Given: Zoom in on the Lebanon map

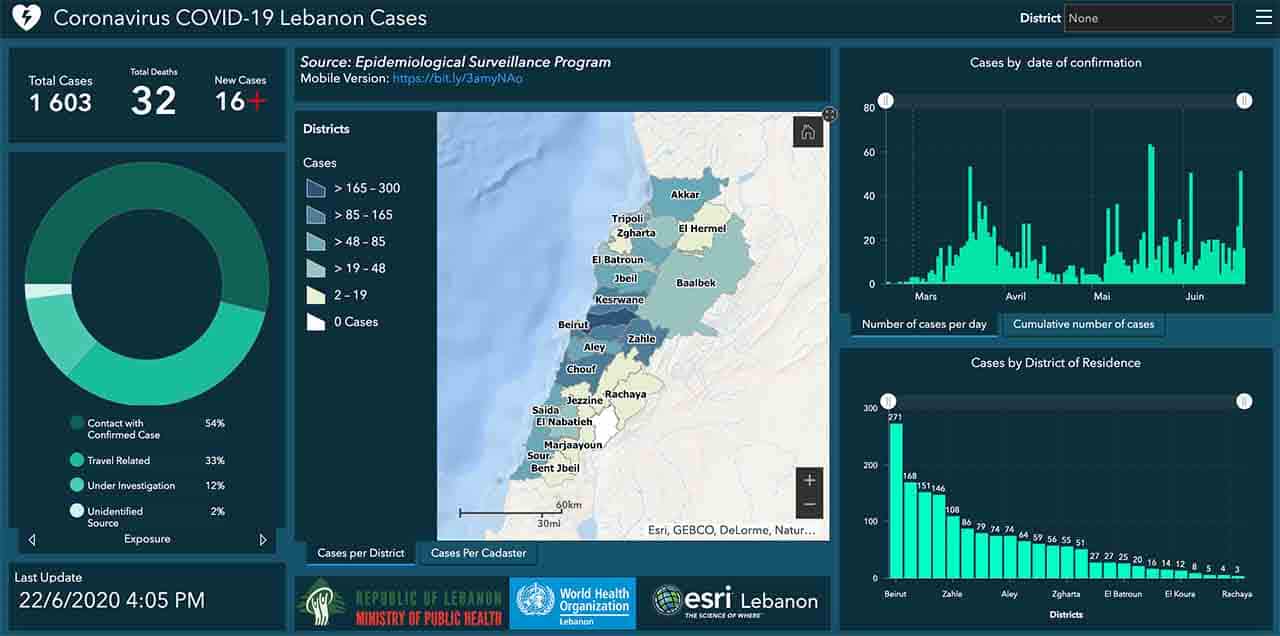Looking at the screenshot, I should [809, 480].
